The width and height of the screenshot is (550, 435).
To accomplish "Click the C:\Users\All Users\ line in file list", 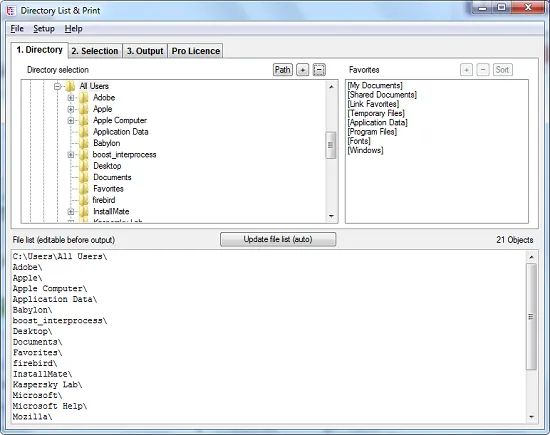I will point(60,256).
